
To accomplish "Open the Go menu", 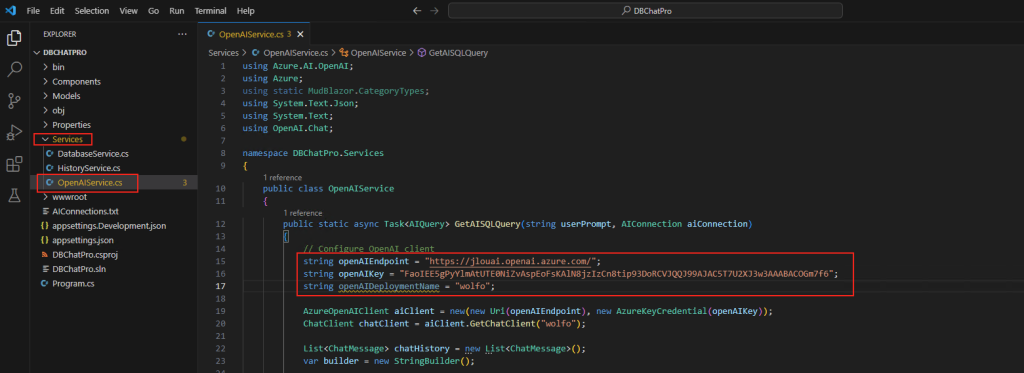I will click(153, 11).
